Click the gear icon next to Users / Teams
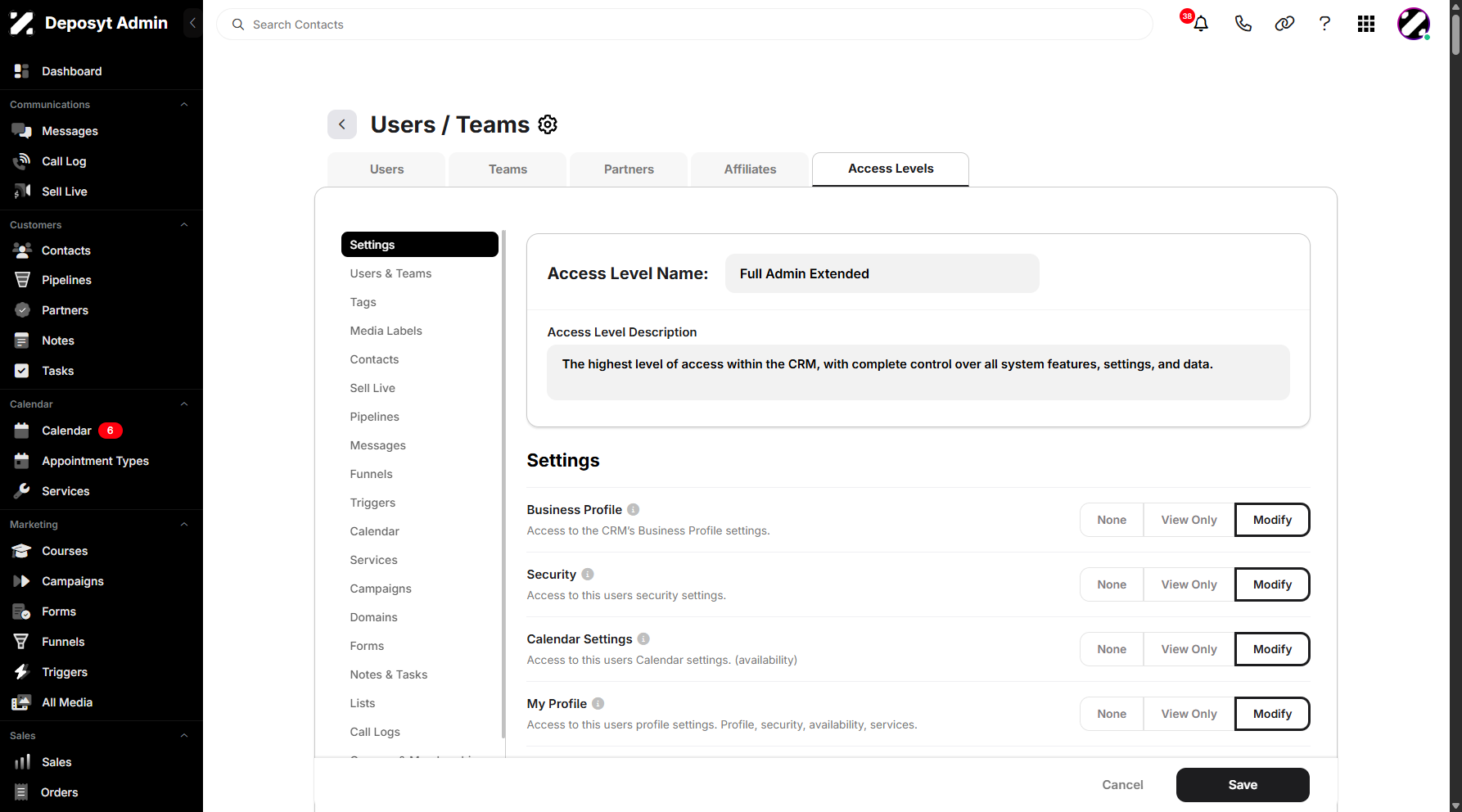The width and height of the screenshot is (1462, 812). click(x=548, y=124)
